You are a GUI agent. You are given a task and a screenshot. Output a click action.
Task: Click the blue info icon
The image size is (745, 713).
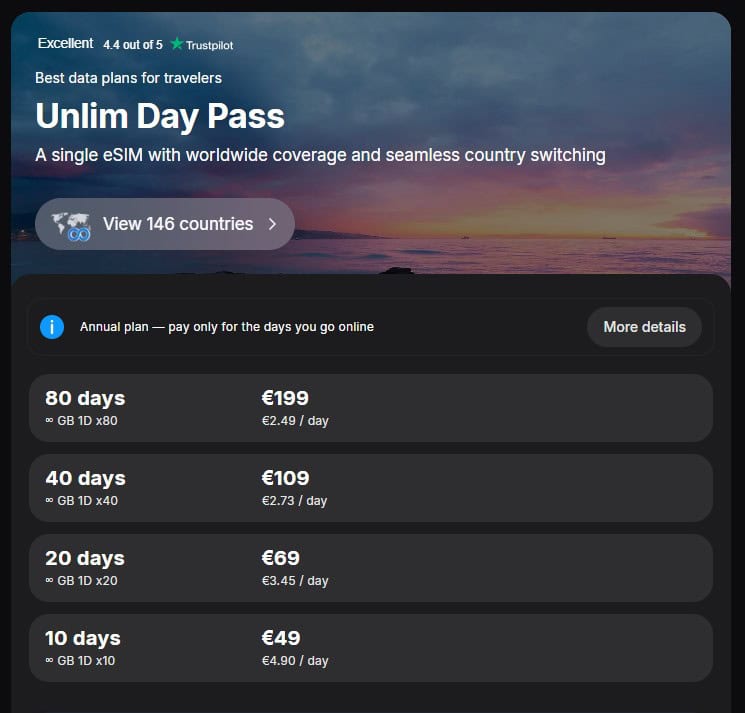point(52,327)
